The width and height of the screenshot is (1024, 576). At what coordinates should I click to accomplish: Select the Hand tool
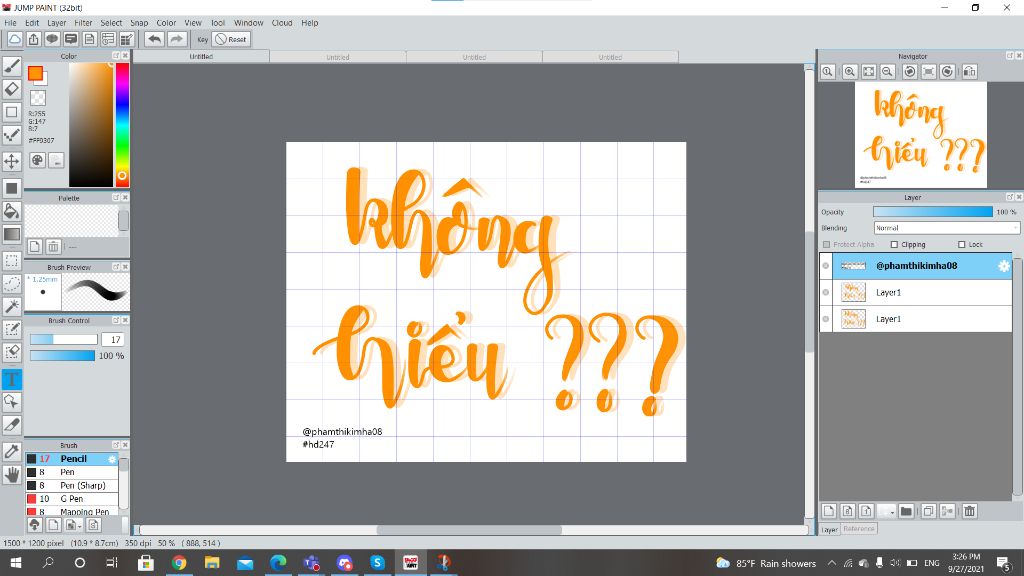tap(12, 475)
